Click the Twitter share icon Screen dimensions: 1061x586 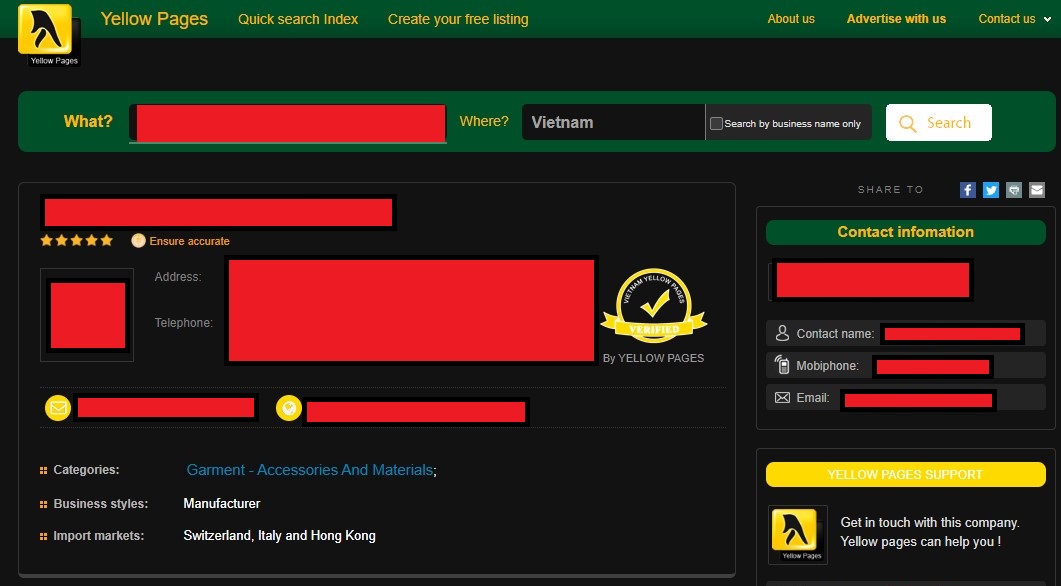point(990,189)
